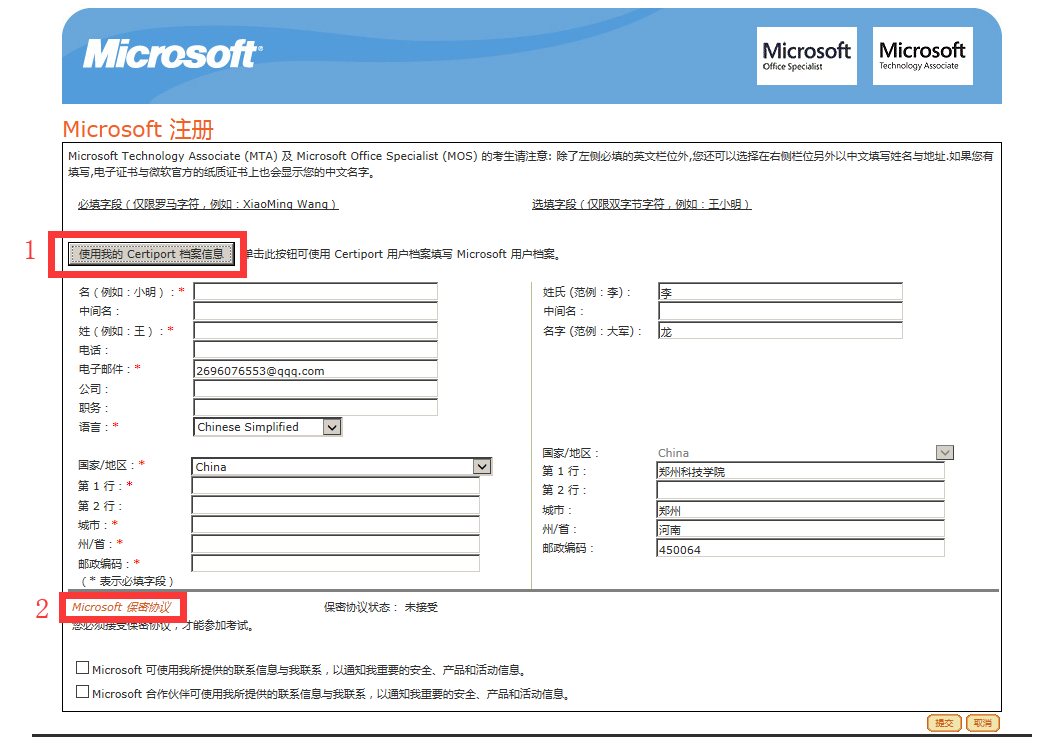Click the 公司 company input field
1054x737 pixels.
315,389
